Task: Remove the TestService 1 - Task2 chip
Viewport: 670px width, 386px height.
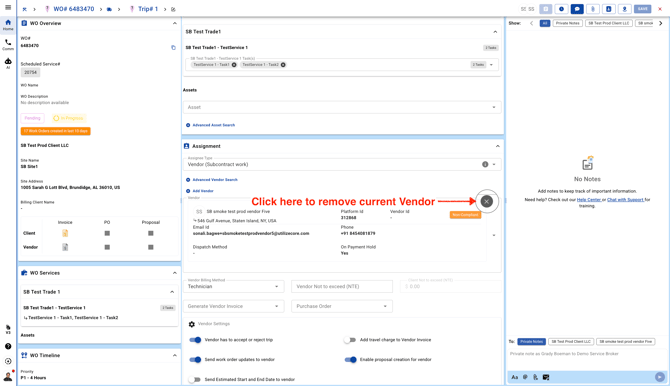Action: pos(283,65)
